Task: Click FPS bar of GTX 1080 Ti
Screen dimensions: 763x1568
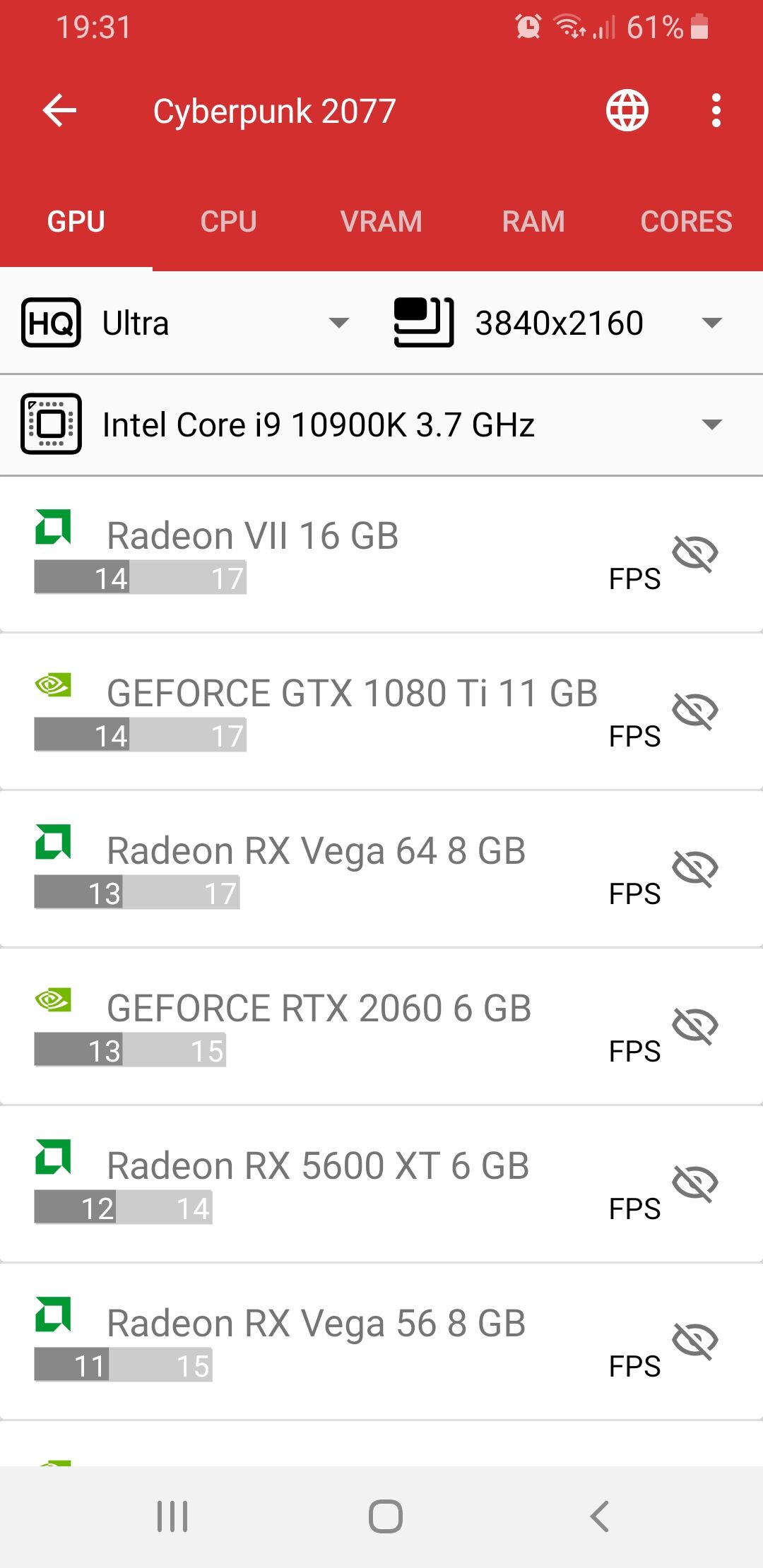Action: (x=141, y=735)
